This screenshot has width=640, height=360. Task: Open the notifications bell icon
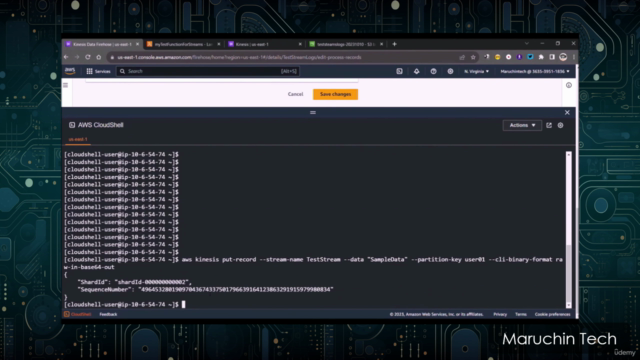pos(416,71)
